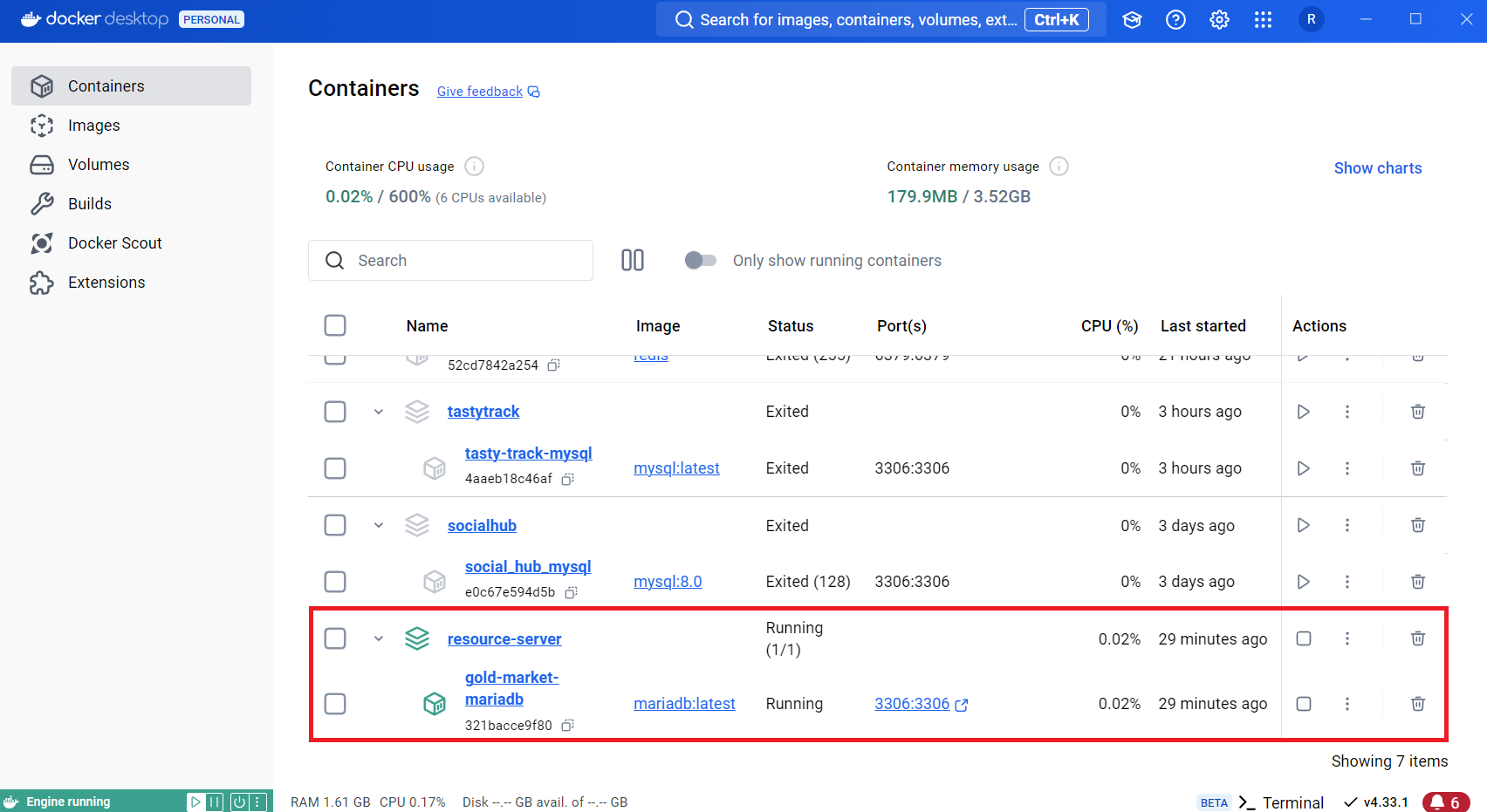The width and height of the screenshot is (1487, 812).
Task: Collapse the resource-server stack chevron
Action: pos(379,638)
